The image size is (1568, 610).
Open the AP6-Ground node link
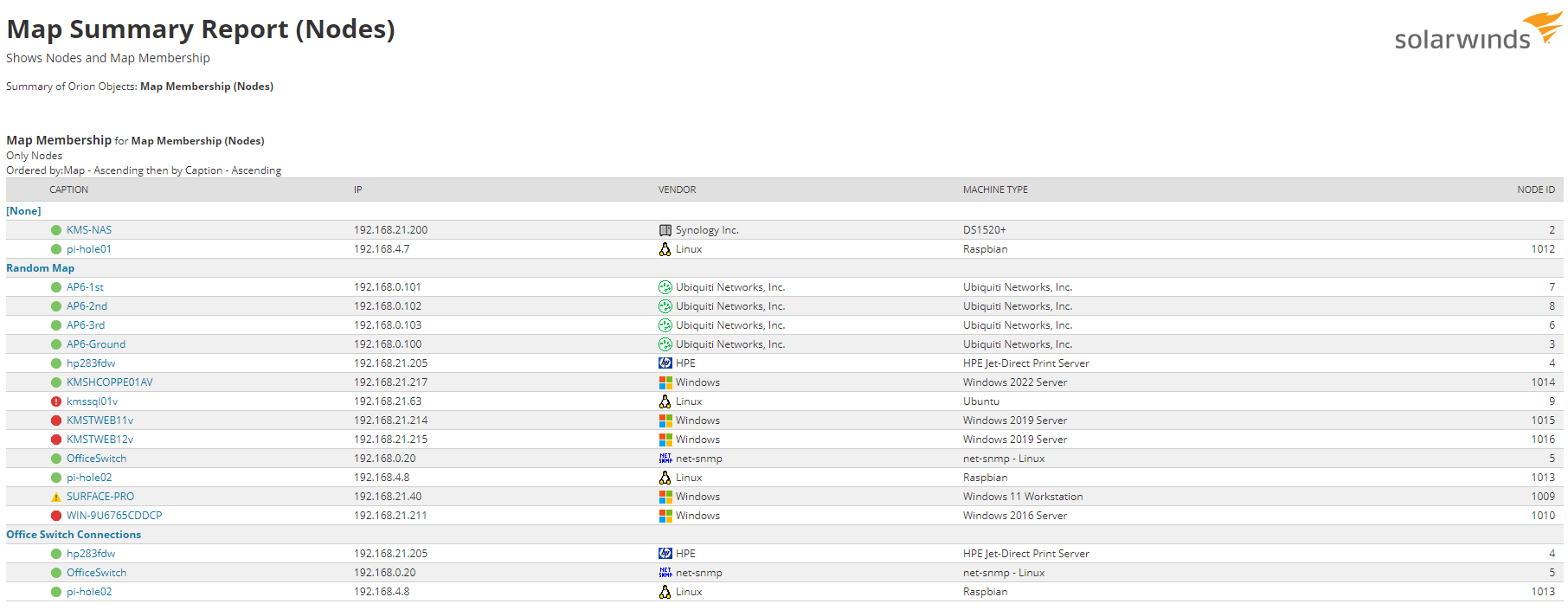pos(96,344)
